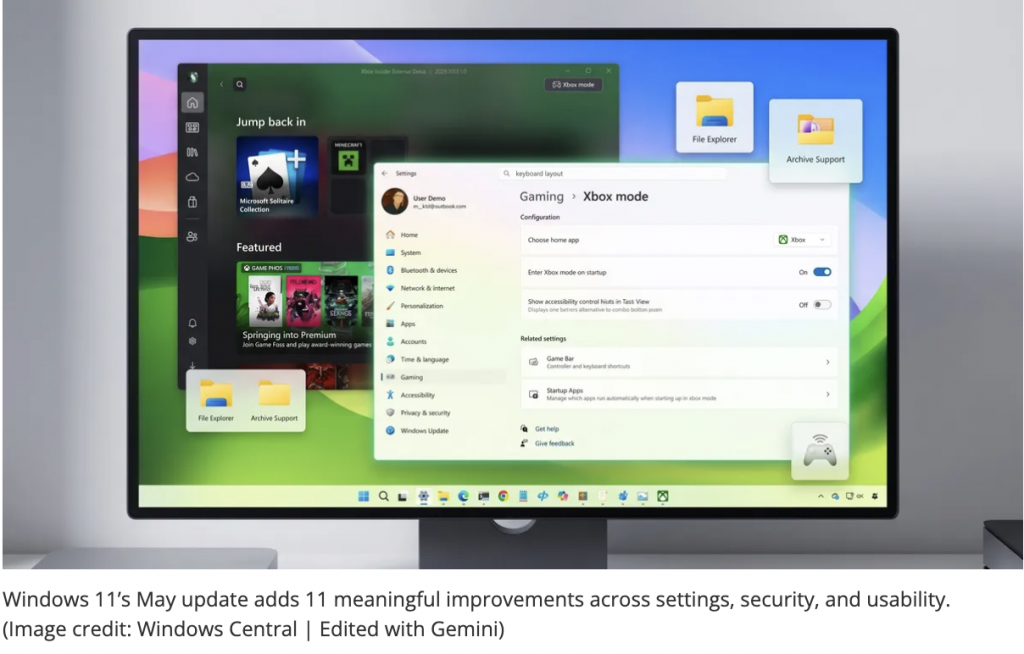Viewport: 1024px width, 654px height.
Task: Open Cloud Gaming in the Xbox sidebar
Action: coord(193,177)
